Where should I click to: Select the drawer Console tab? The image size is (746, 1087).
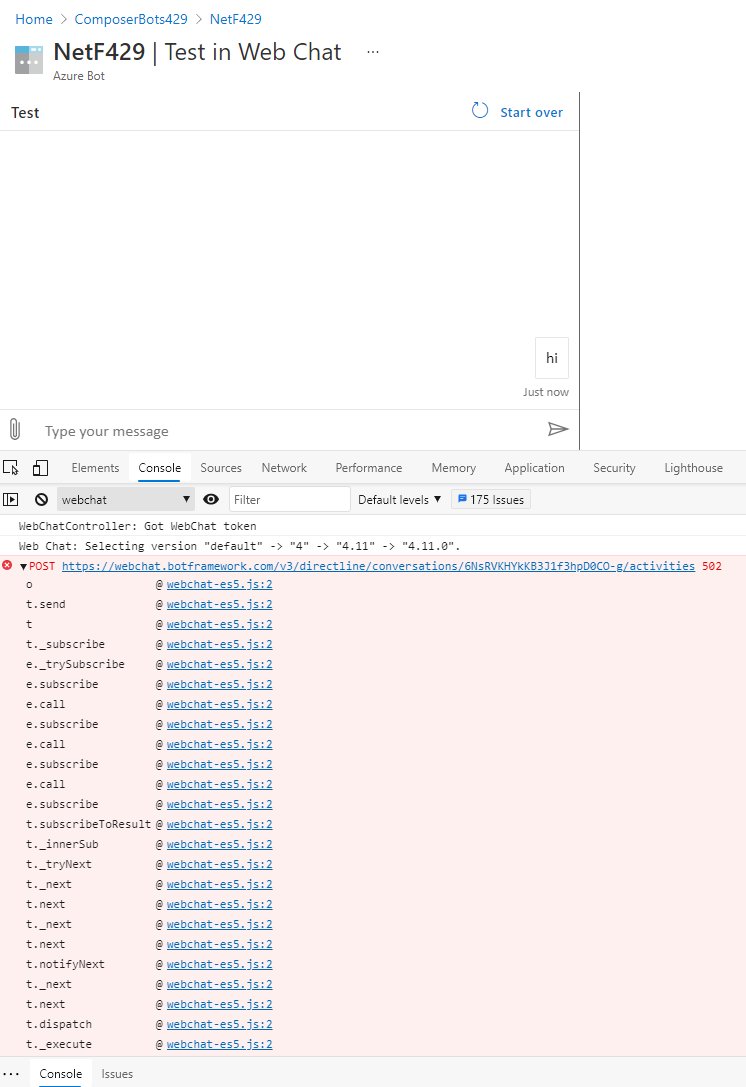(x=60, y=1073)
